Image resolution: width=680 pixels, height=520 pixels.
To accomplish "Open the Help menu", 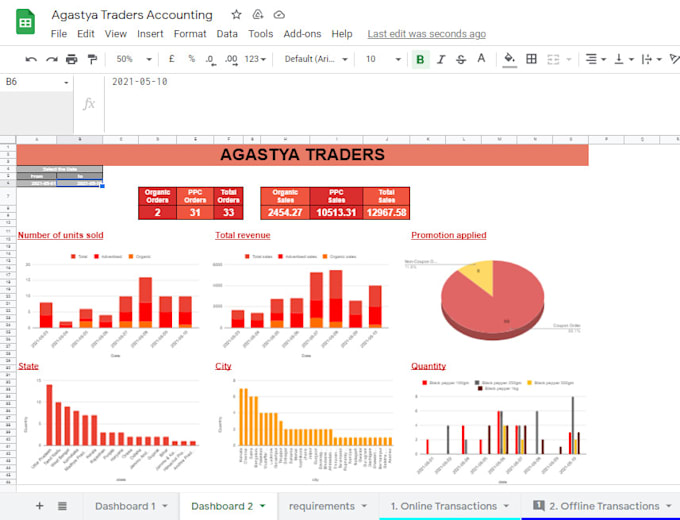I will tap(342, 34).
